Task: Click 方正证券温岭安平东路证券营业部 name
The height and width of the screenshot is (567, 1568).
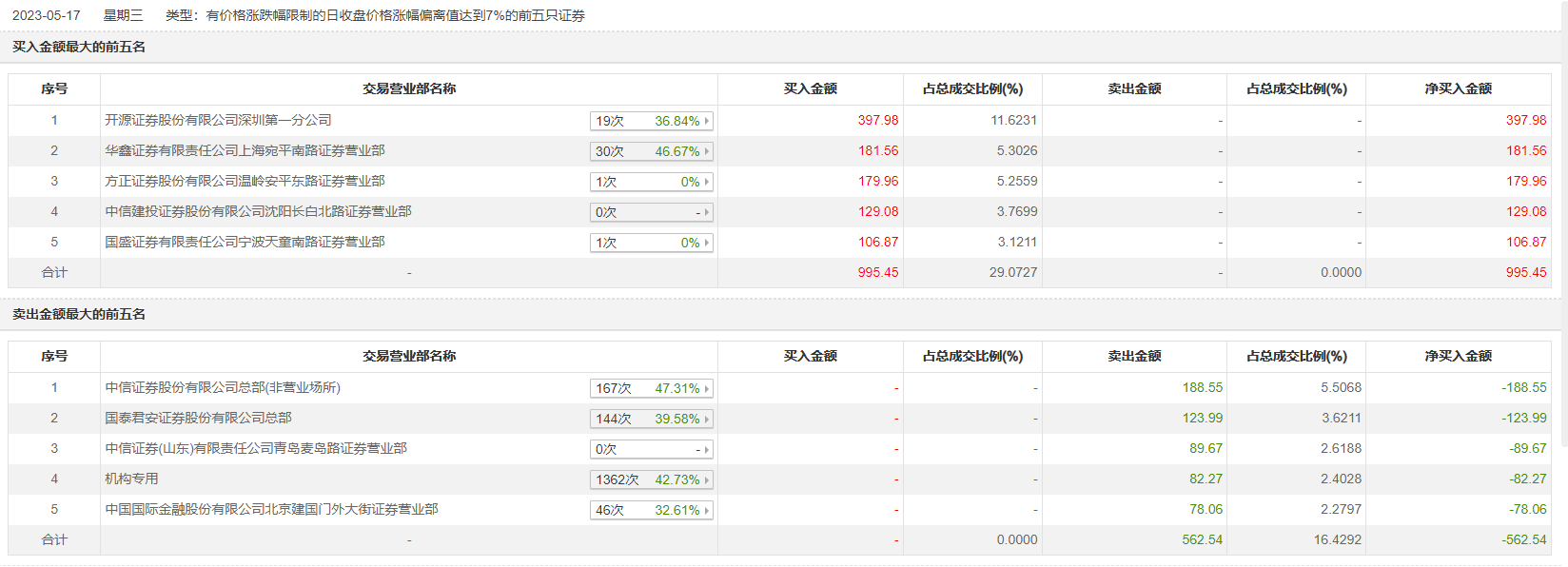Action: click(x=245, y=181)
